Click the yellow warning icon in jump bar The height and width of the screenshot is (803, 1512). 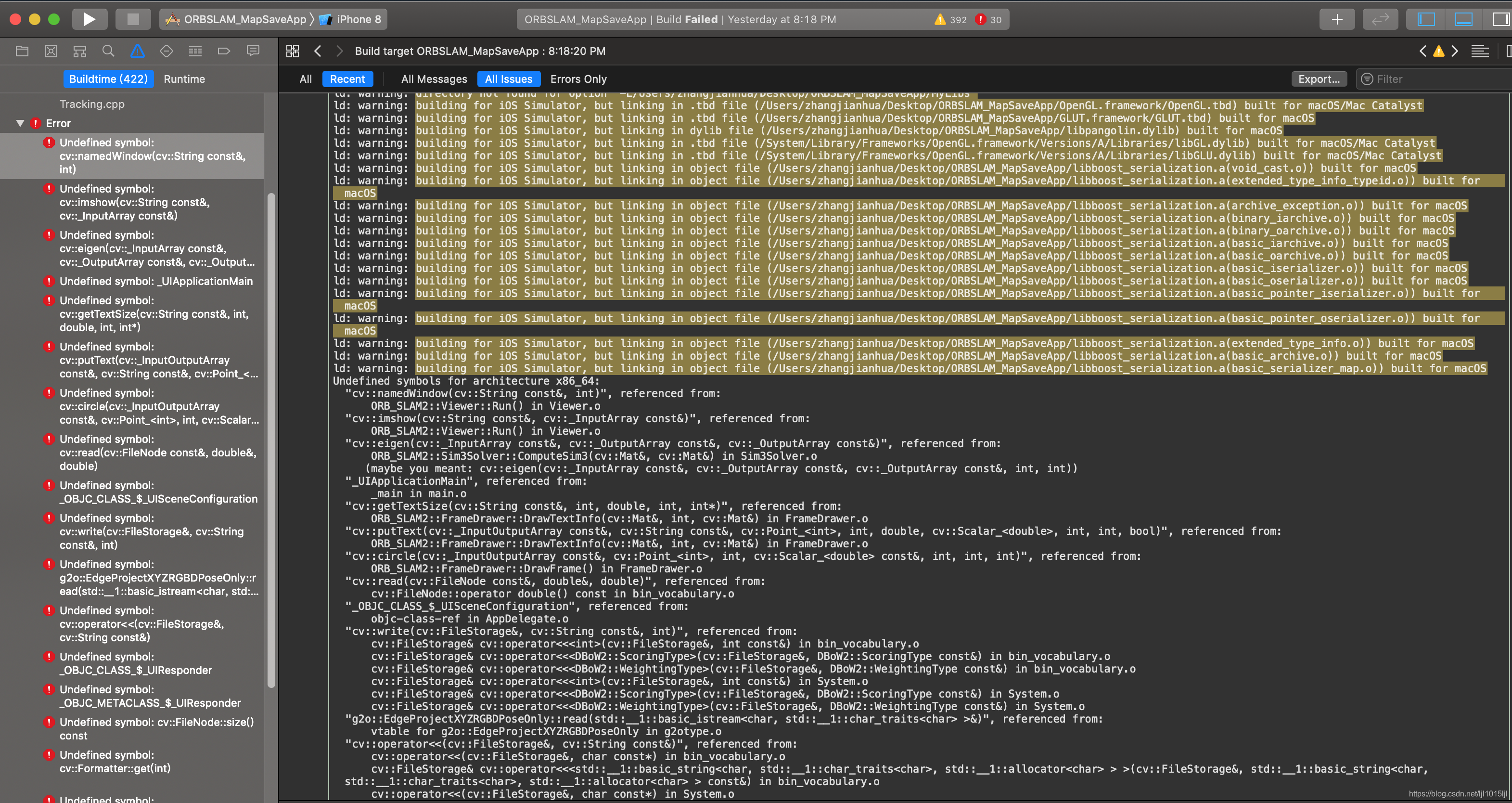click(x=1439, y=52)
